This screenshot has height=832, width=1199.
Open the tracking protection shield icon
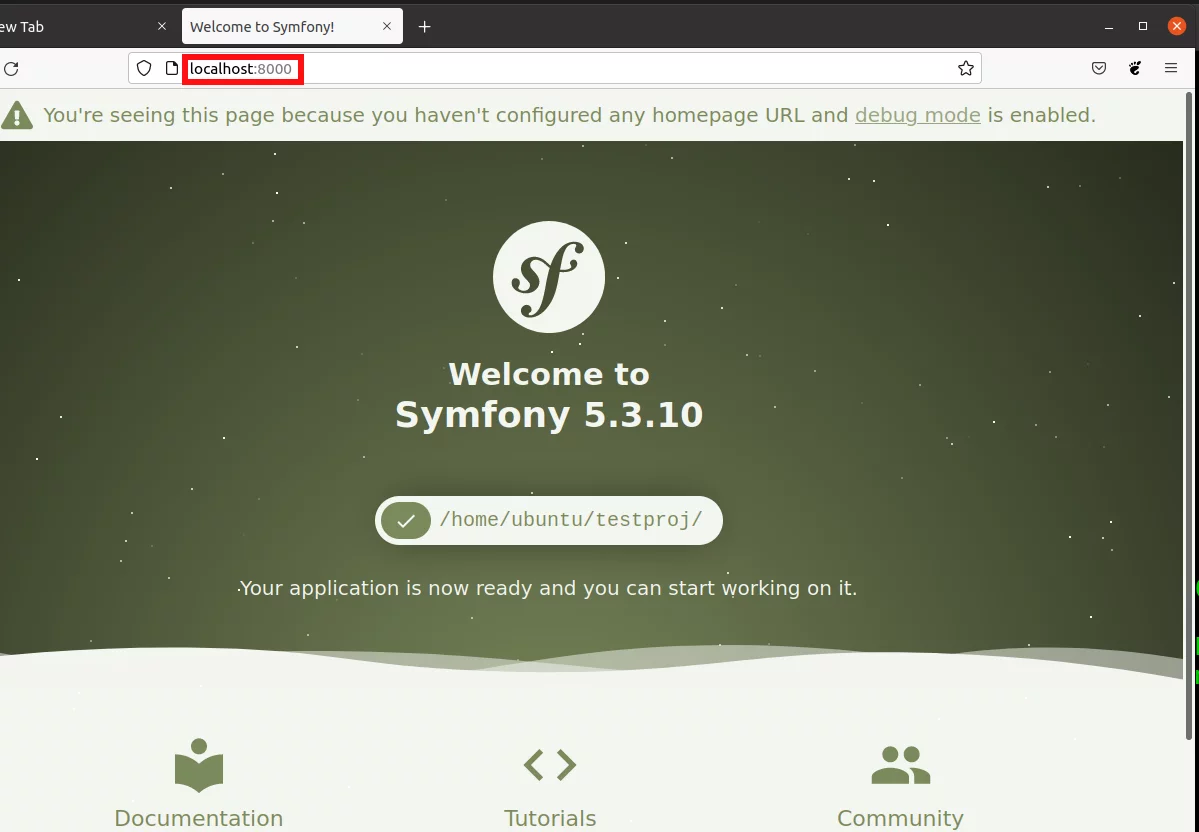[144, 68]
